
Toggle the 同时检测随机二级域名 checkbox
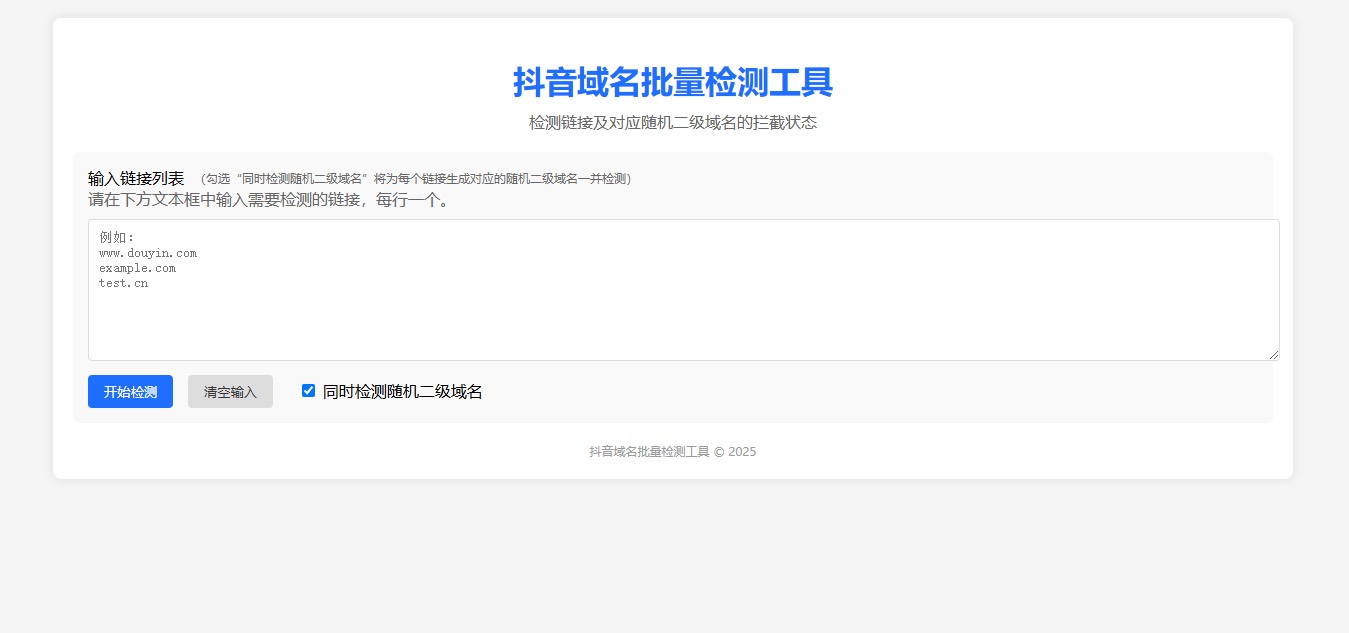tap(308, 391)
